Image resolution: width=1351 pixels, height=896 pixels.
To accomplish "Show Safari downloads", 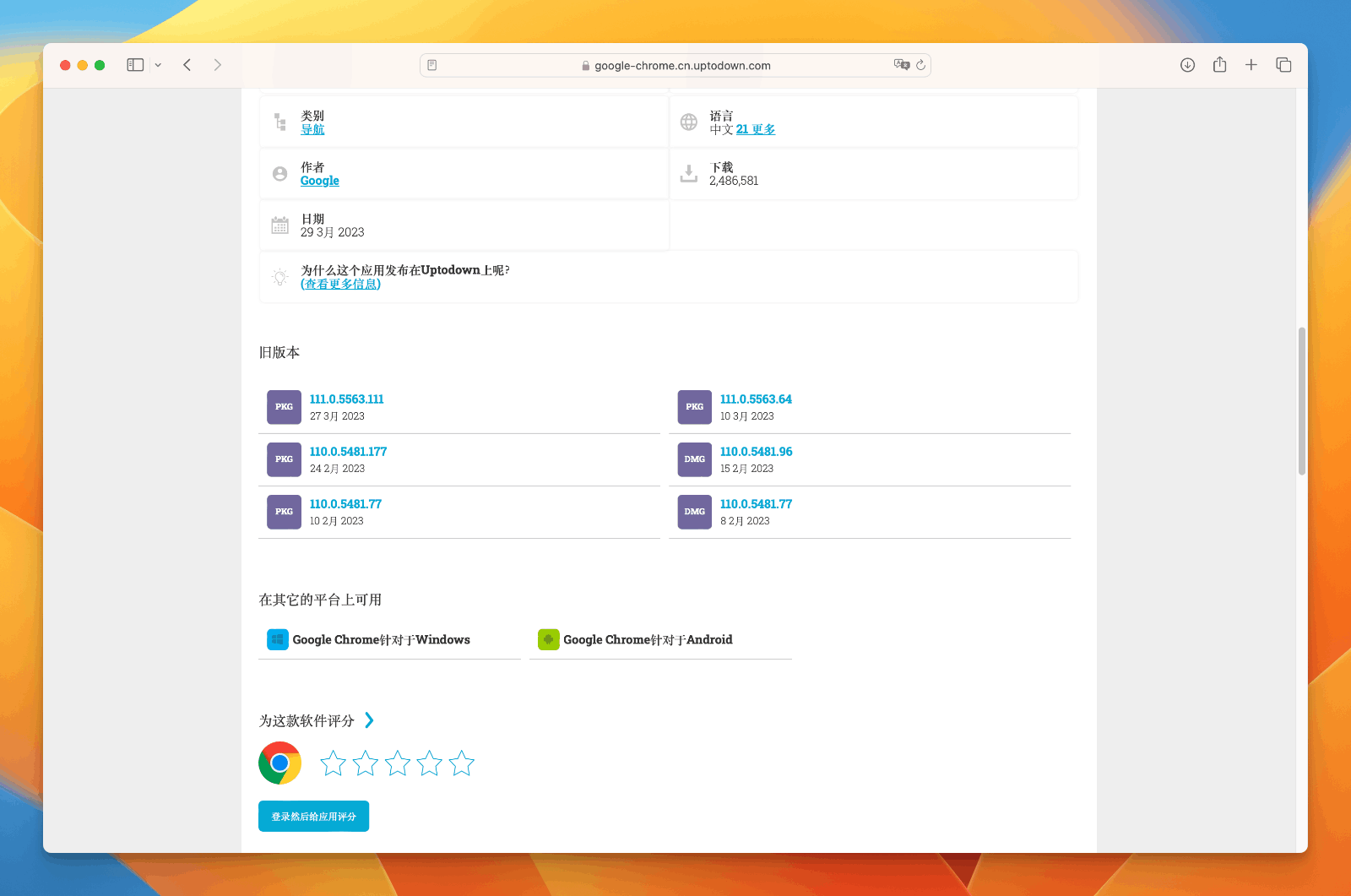I will [1187, 65].
